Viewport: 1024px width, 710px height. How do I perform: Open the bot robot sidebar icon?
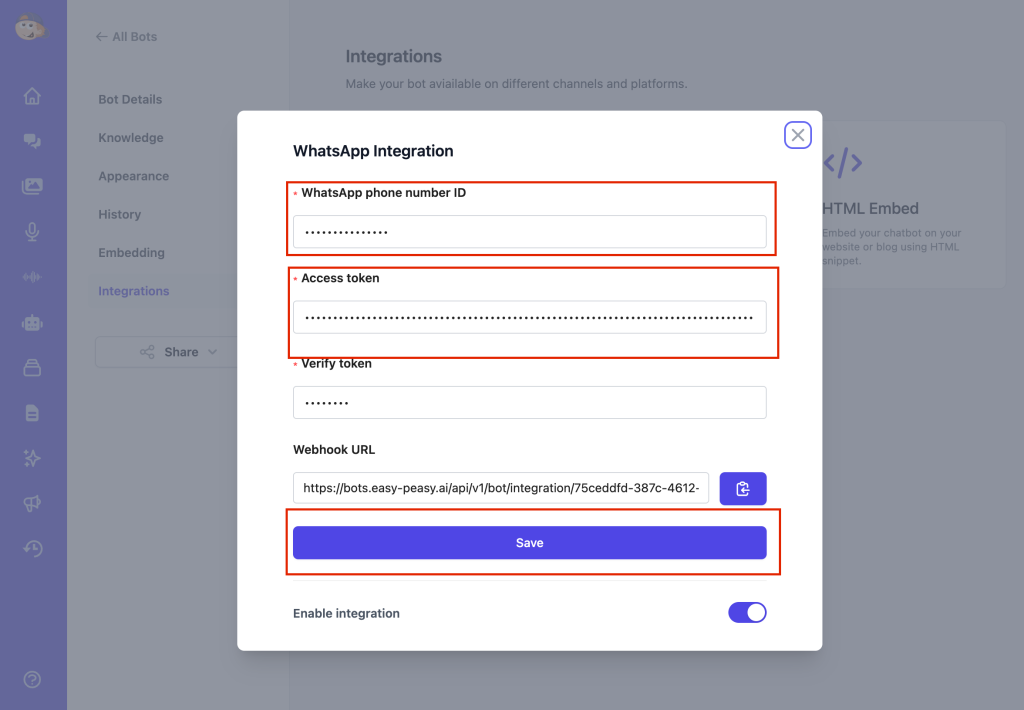(32, 323)
